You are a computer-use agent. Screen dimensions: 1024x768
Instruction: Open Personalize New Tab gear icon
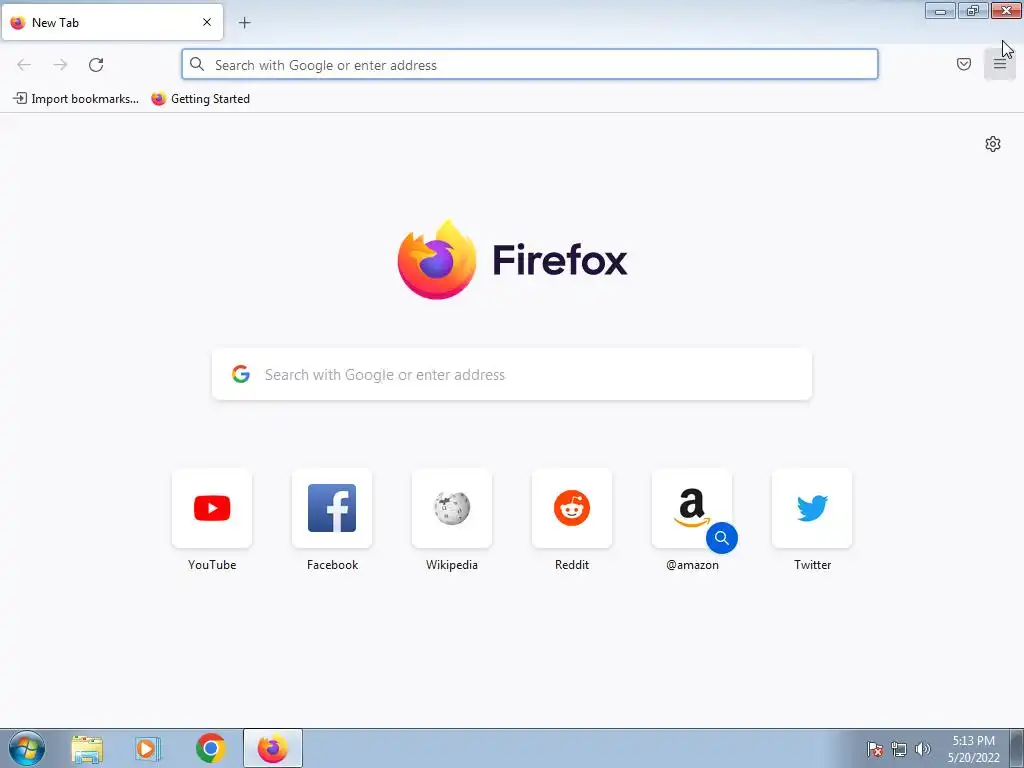coord(993,144)
